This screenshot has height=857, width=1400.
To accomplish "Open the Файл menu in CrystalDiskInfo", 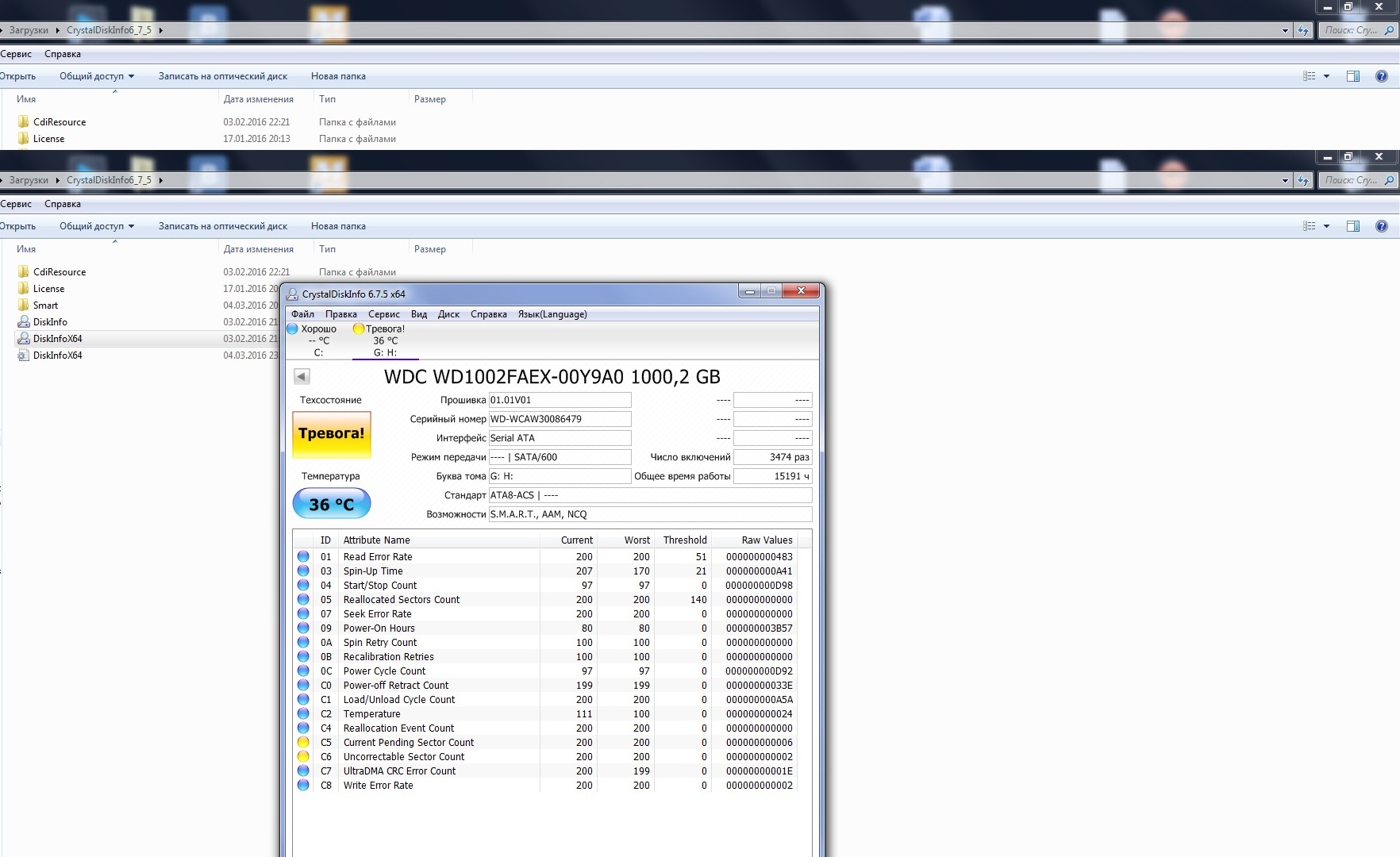I will [302, 314].
